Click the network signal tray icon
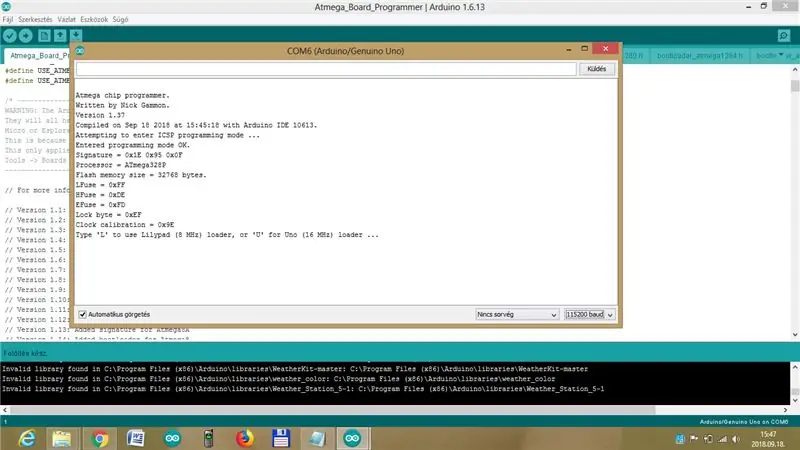 [x=722, y=439]
